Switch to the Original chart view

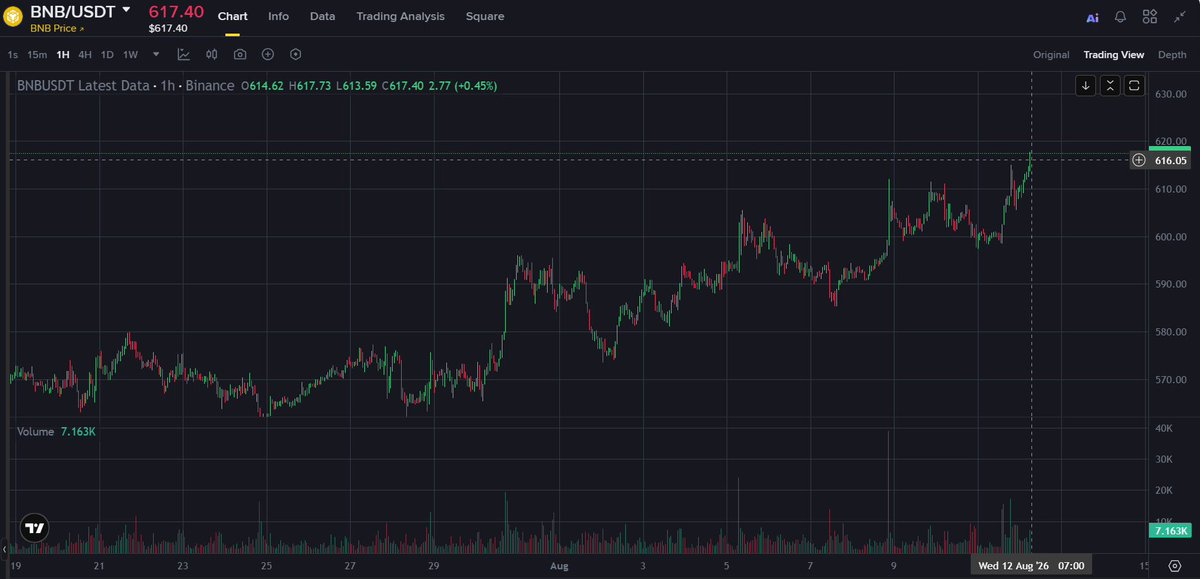(1051, 55)
